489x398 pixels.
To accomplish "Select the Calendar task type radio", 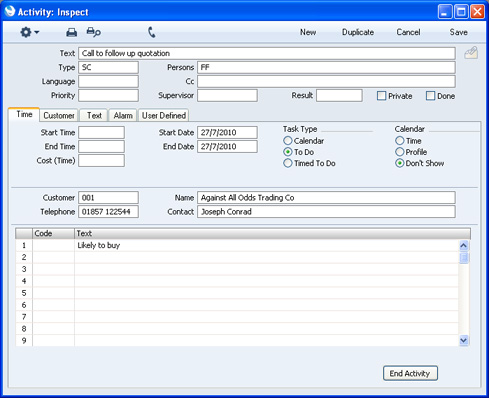I will (288, 141).
